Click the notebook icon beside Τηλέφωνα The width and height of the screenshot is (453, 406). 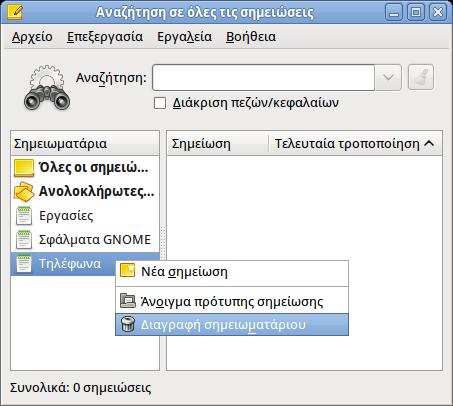point(24,264)
